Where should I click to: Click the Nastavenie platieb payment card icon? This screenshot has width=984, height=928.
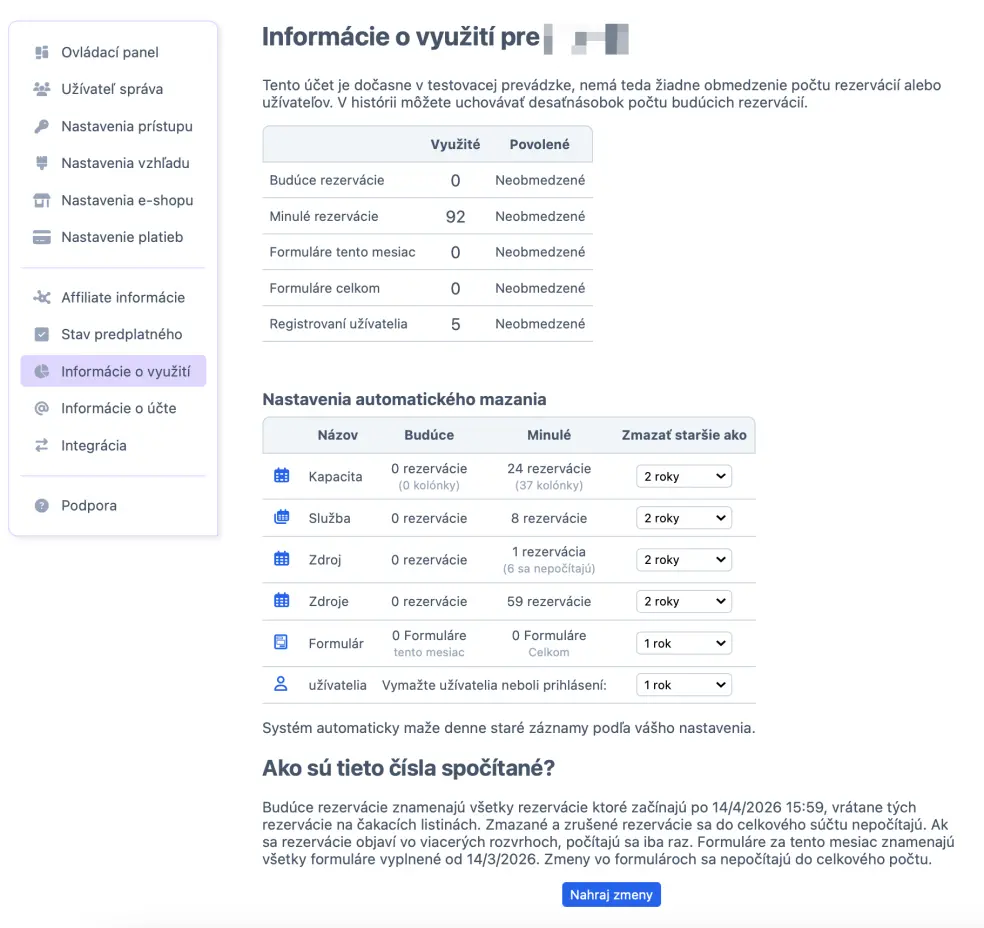[x=41, y=237]
